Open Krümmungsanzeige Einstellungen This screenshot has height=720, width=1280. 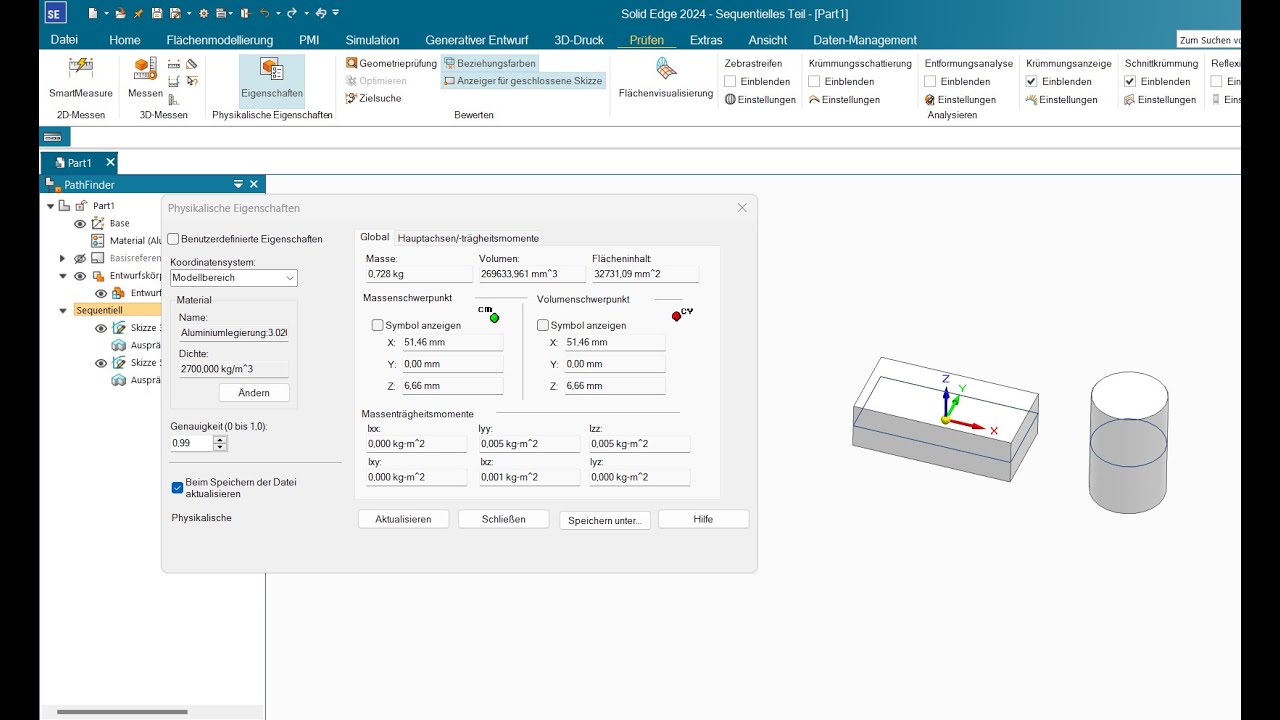coord(1061,100)
